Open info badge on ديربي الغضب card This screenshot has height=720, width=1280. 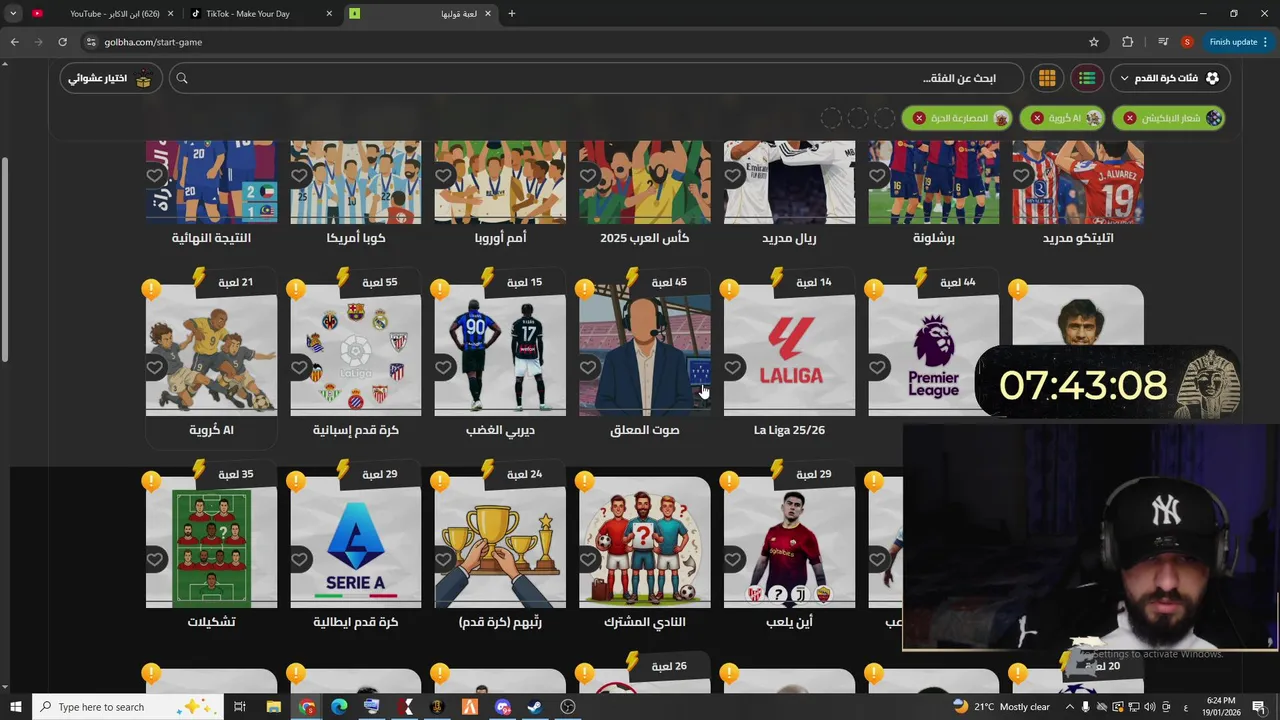pos(440,290)
